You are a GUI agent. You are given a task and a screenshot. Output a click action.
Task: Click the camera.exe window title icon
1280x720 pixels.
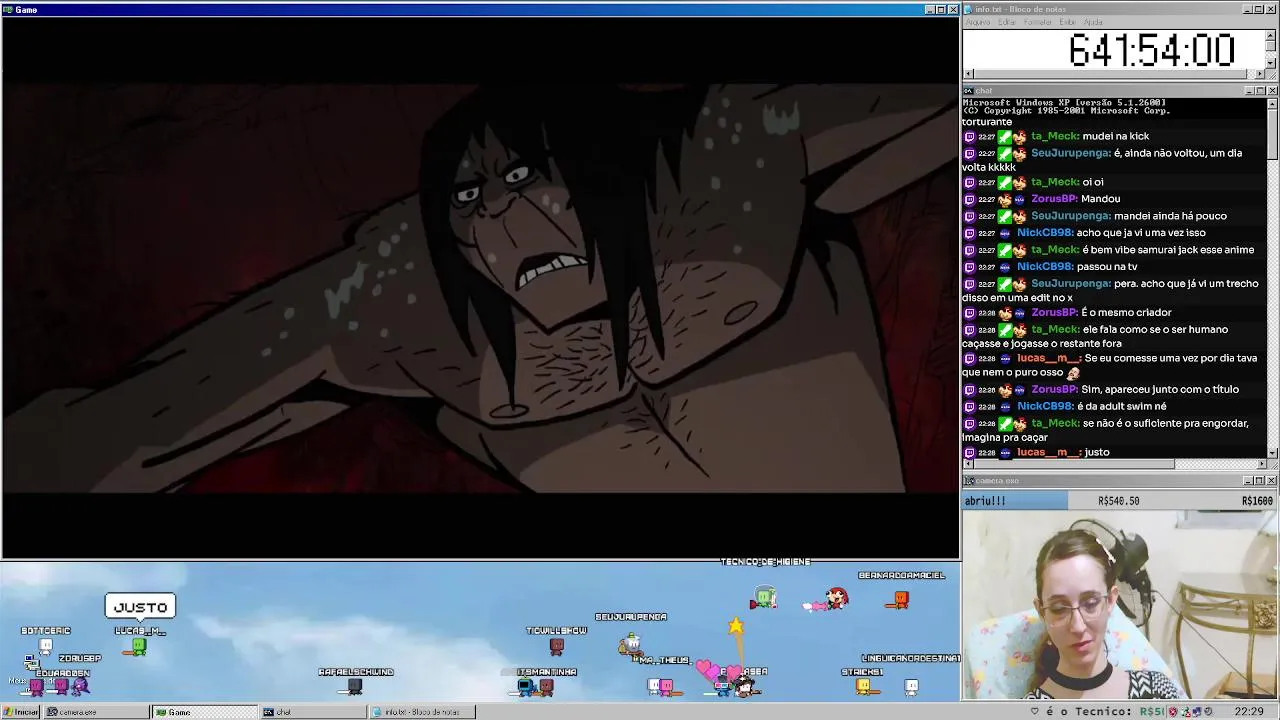(x=969, y=481)
